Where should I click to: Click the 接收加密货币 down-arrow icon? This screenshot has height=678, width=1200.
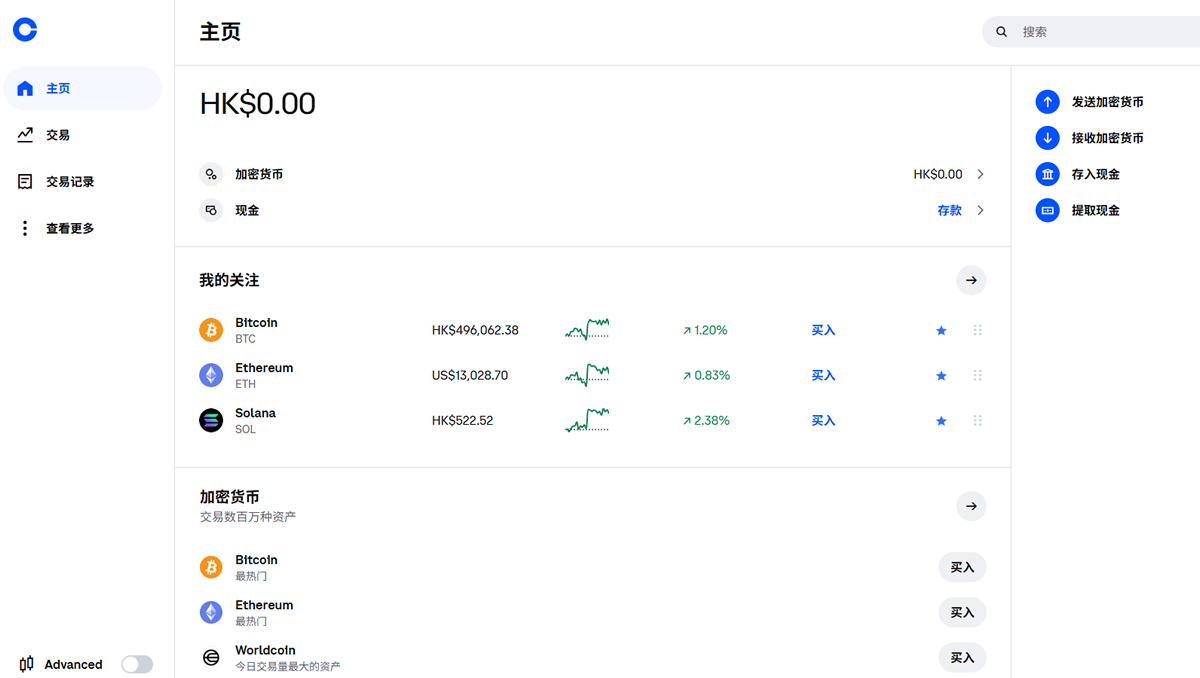coord(1047,138)
